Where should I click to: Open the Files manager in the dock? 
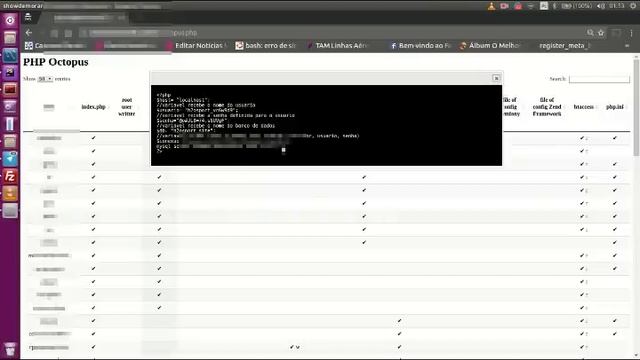click(10, 38)
